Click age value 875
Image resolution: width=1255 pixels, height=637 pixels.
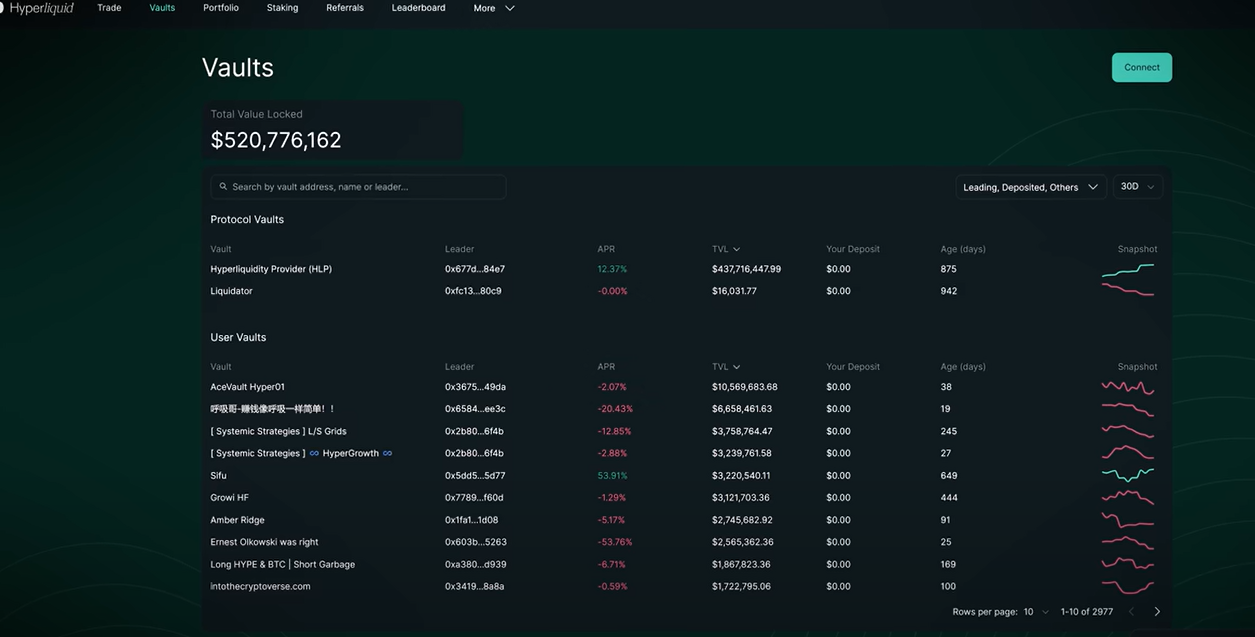pyautogui.click(x=948, y=269)
